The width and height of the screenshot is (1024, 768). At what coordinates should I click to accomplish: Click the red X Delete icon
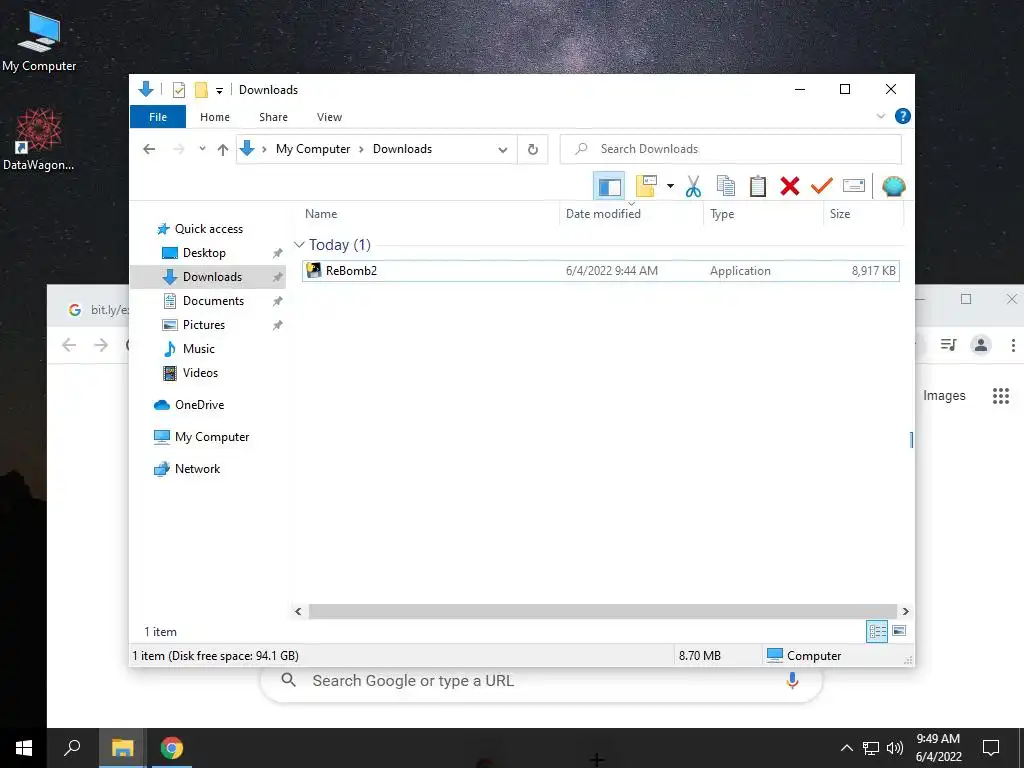click(x=790, y=186)
